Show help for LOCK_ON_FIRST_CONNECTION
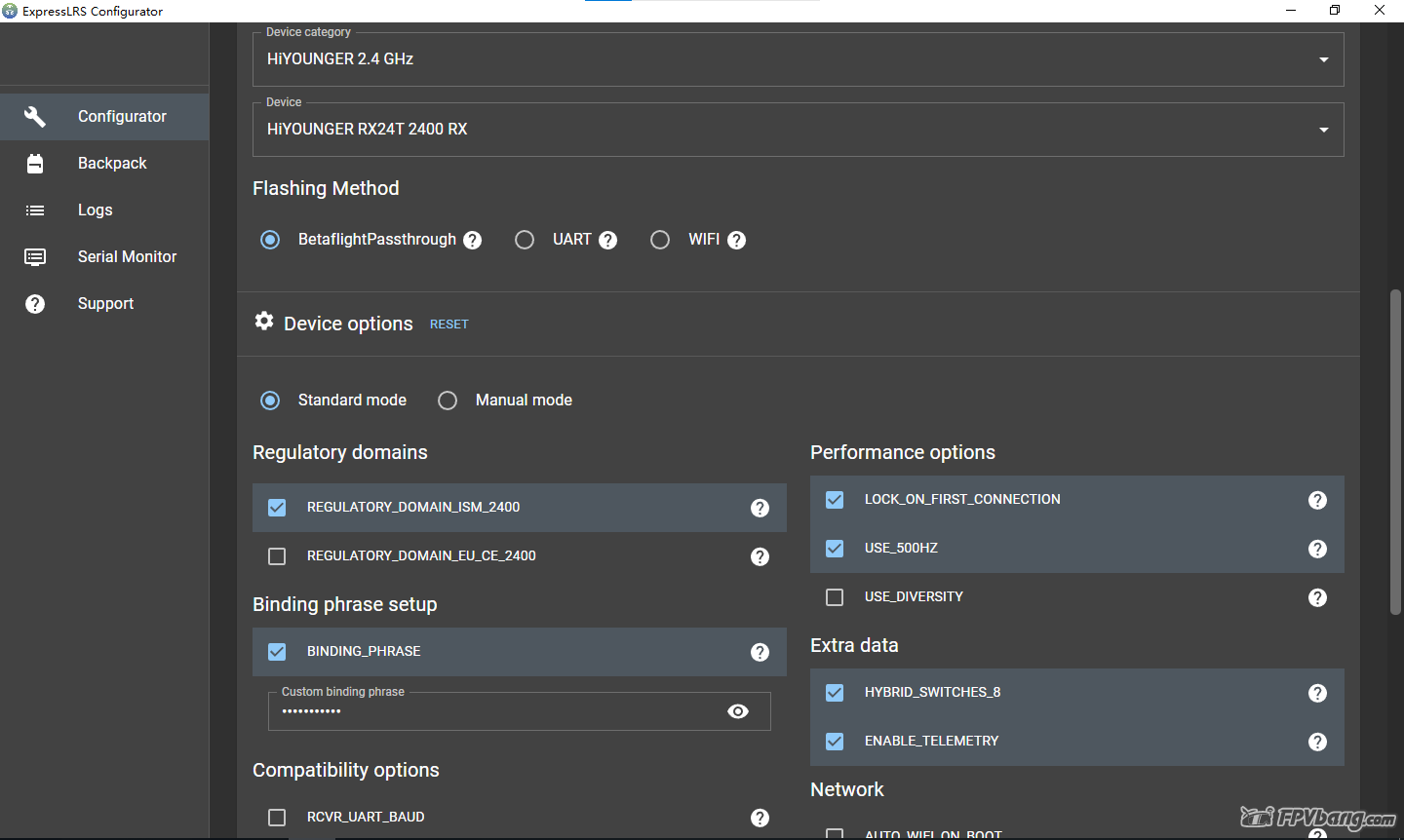 tap(1318, 500)
